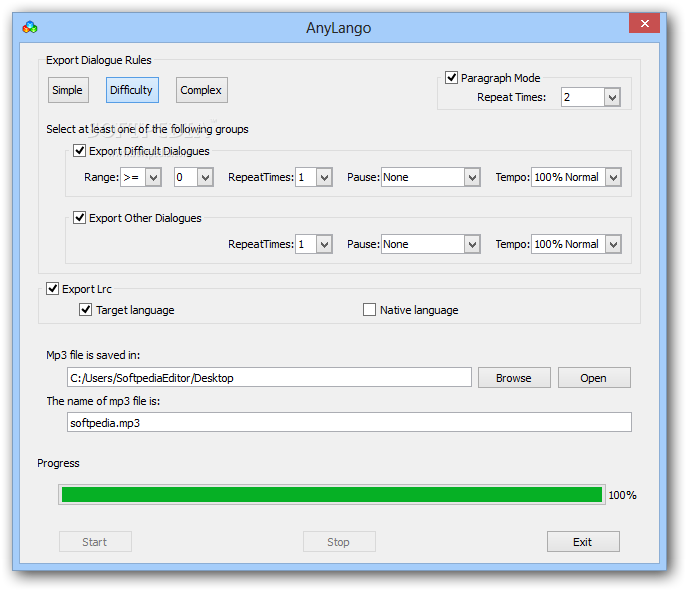Screen dimensions: 687x591
Task: Click the Stop button
Action: pos(339,542)
